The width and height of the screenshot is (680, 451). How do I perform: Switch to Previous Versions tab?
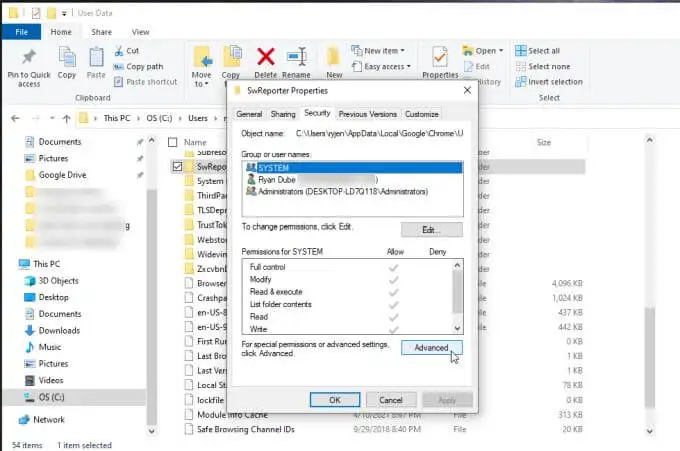pyautogui.click(x=368, y=114)
